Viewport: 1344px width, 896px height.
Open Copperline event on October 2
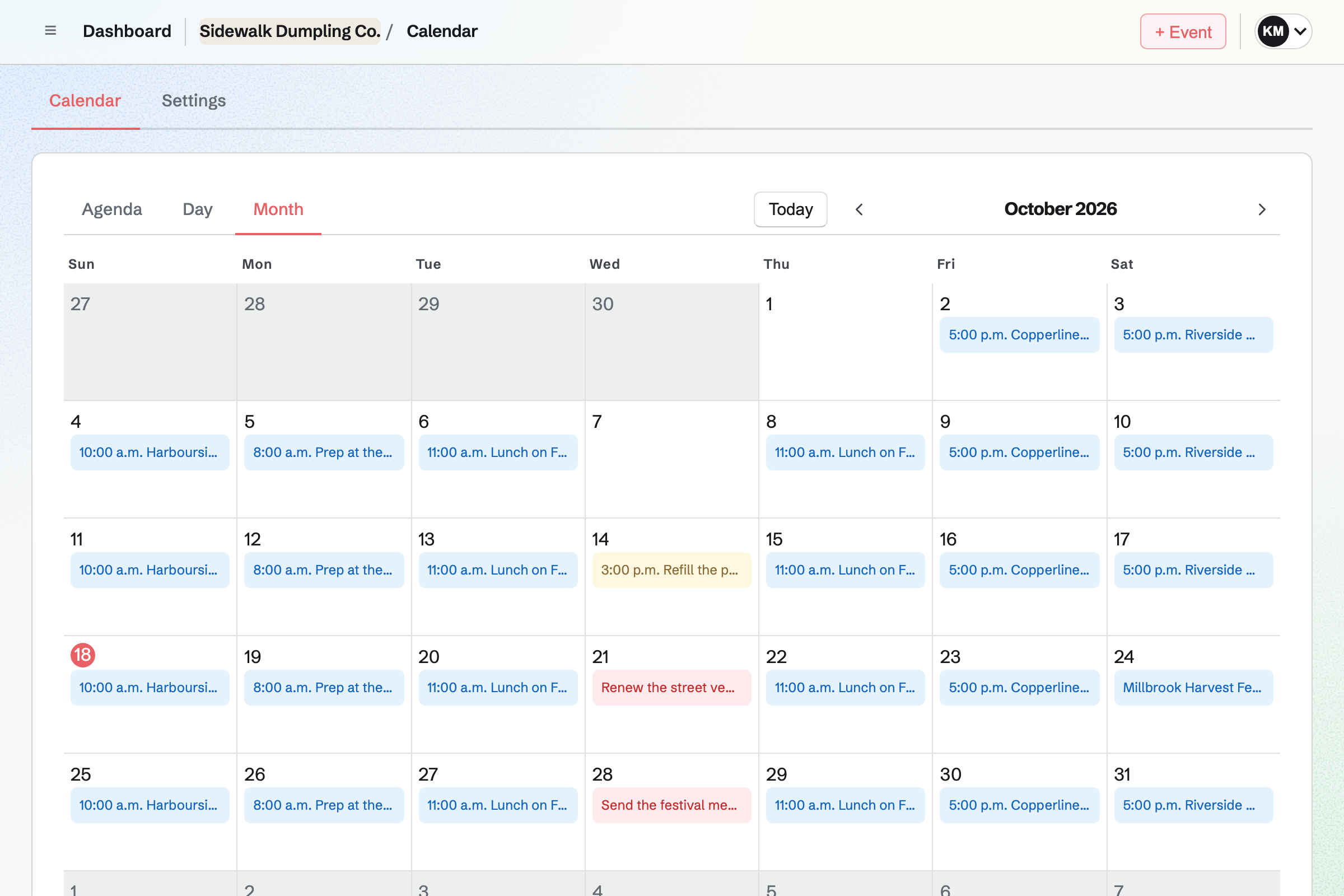pyautogui.click(x=1019, y=335)
